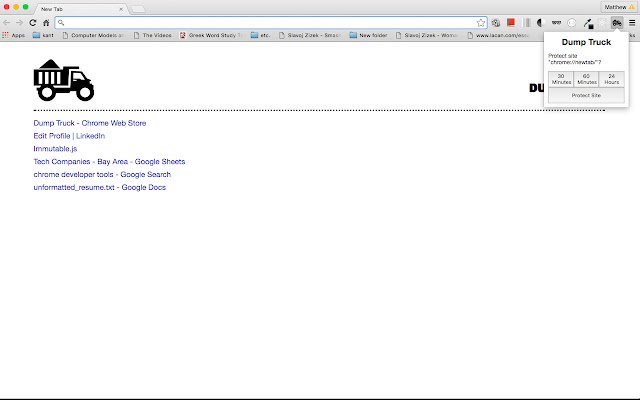640x400 pixels.
Task: Bookmark this page with the star icon
Action: 480,23
